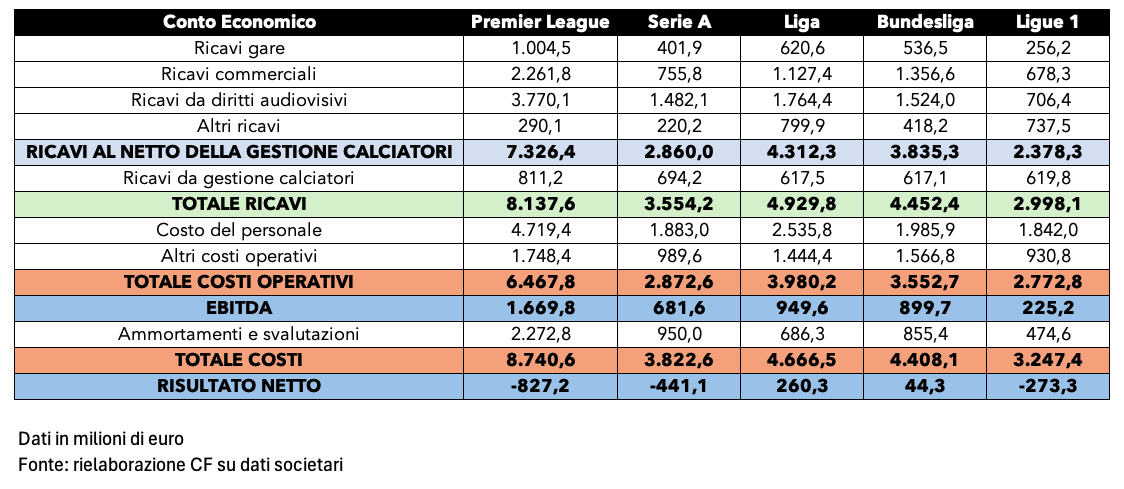Select the RISULTATO NETTO row label
The height and width of the screenshot is (489, 1124).
point(239,386)
